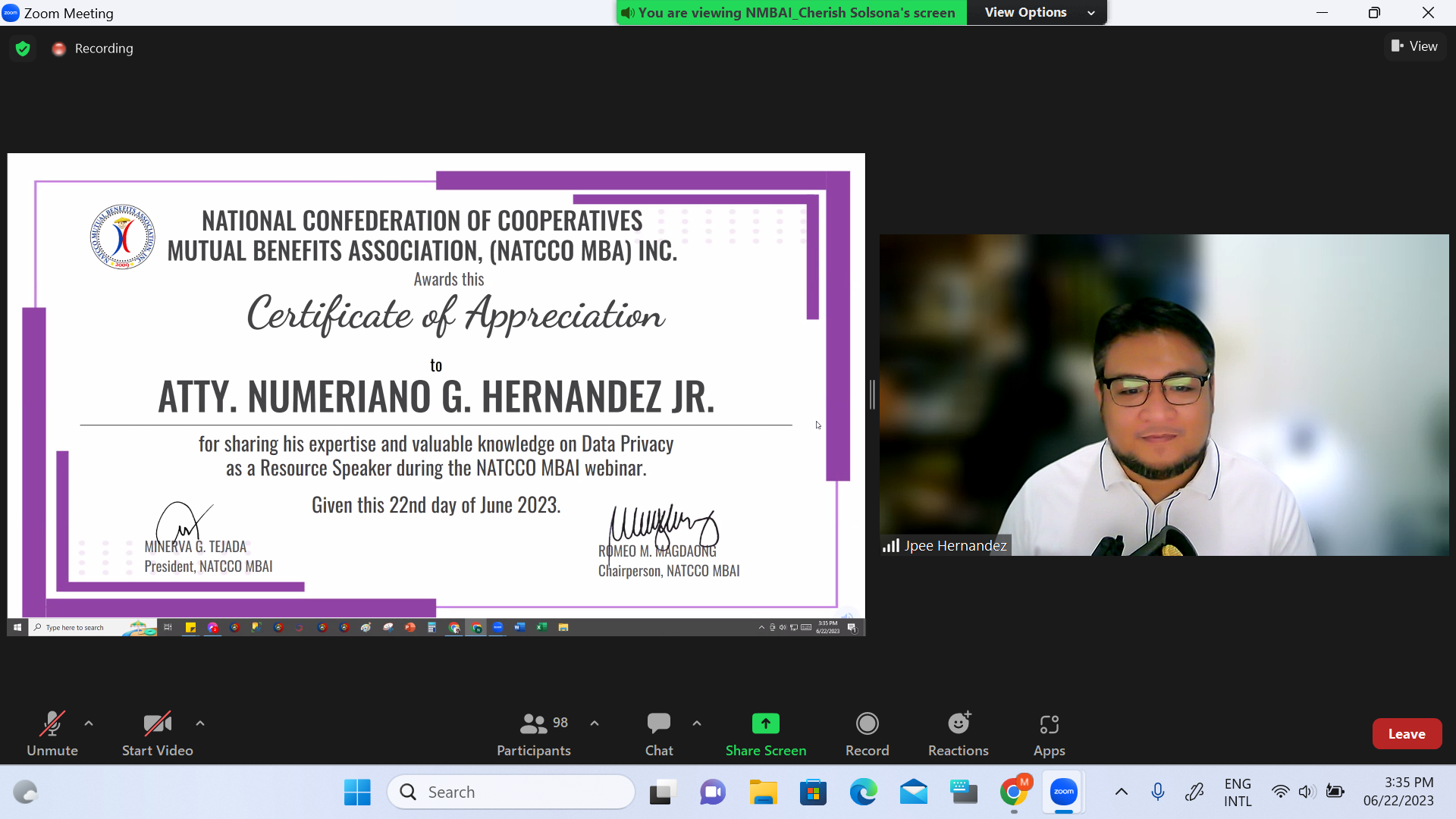
Task: Open the Zoom Apps panel
Action: coord(1050,734)
